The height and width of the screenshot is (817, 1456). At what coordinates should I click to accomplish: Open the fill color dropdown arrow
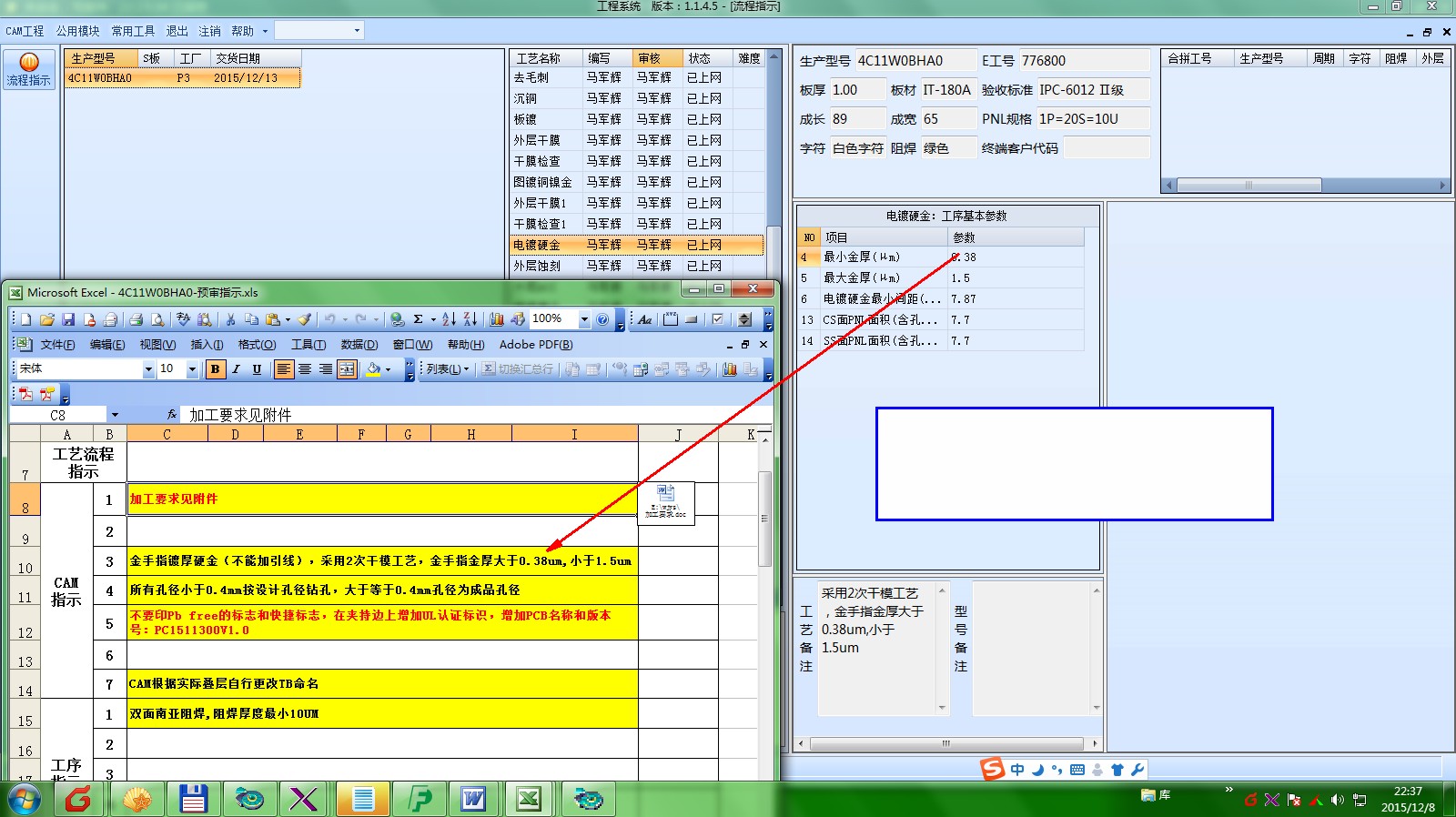tap(388, 368)
